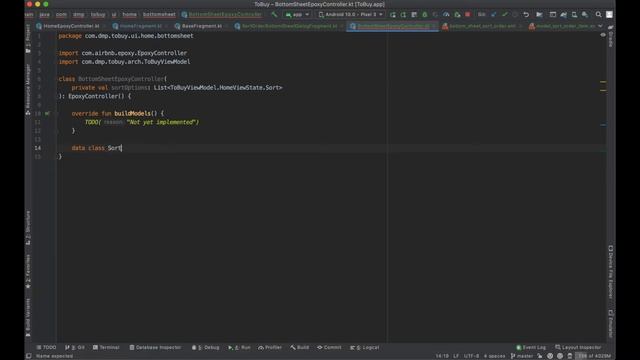Open the Event Log panel
Screen dimensions: 640x360
pos(531,347)
